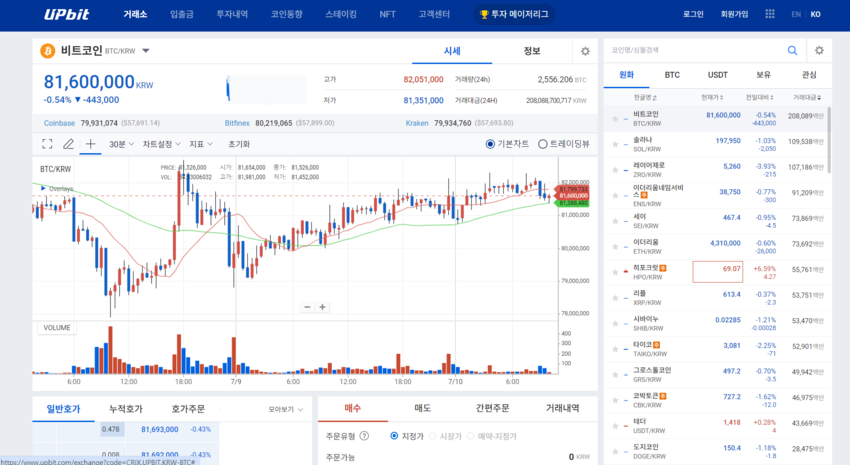Open the 입출금 menu
Screen dimensions: 850x465
pos(182,14)
